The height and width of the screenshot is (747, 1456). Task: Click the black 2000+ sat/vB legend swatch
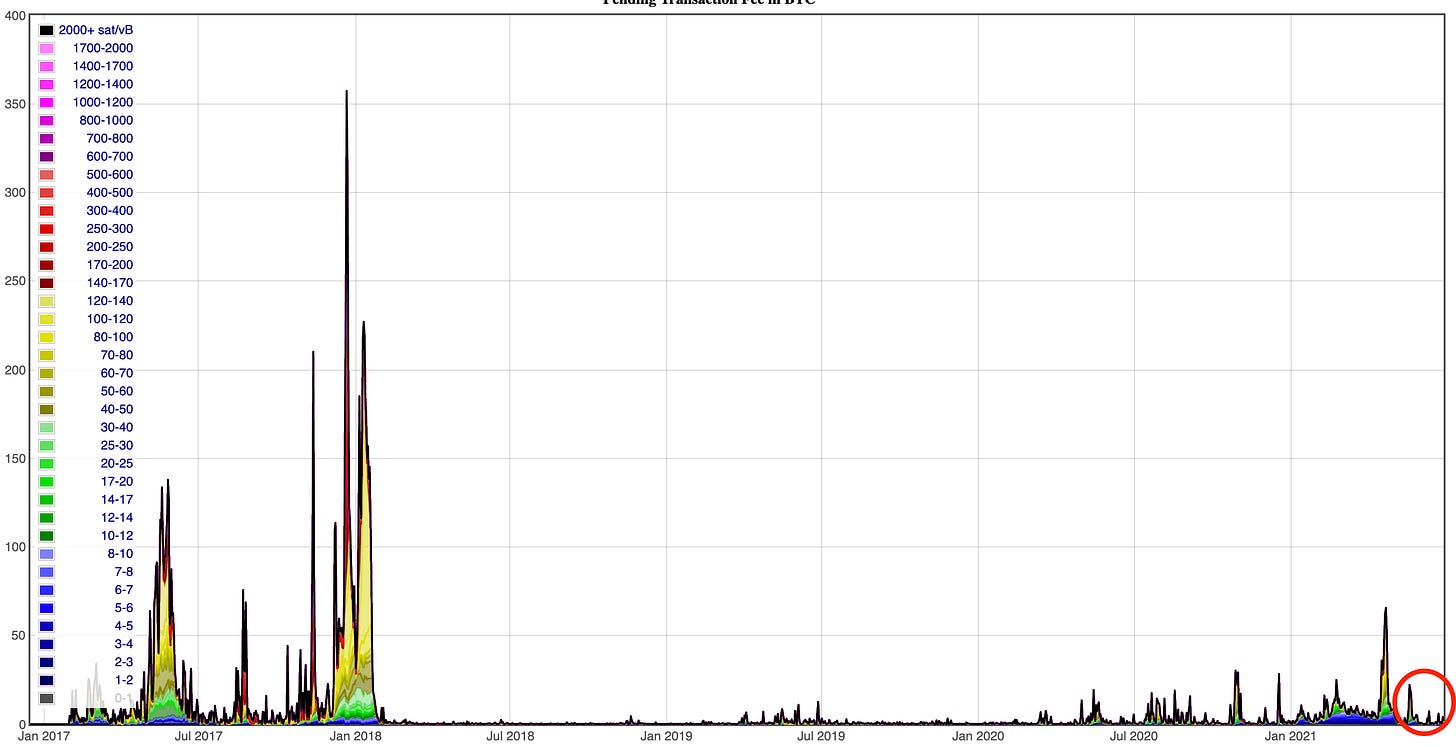pos(46,30)
